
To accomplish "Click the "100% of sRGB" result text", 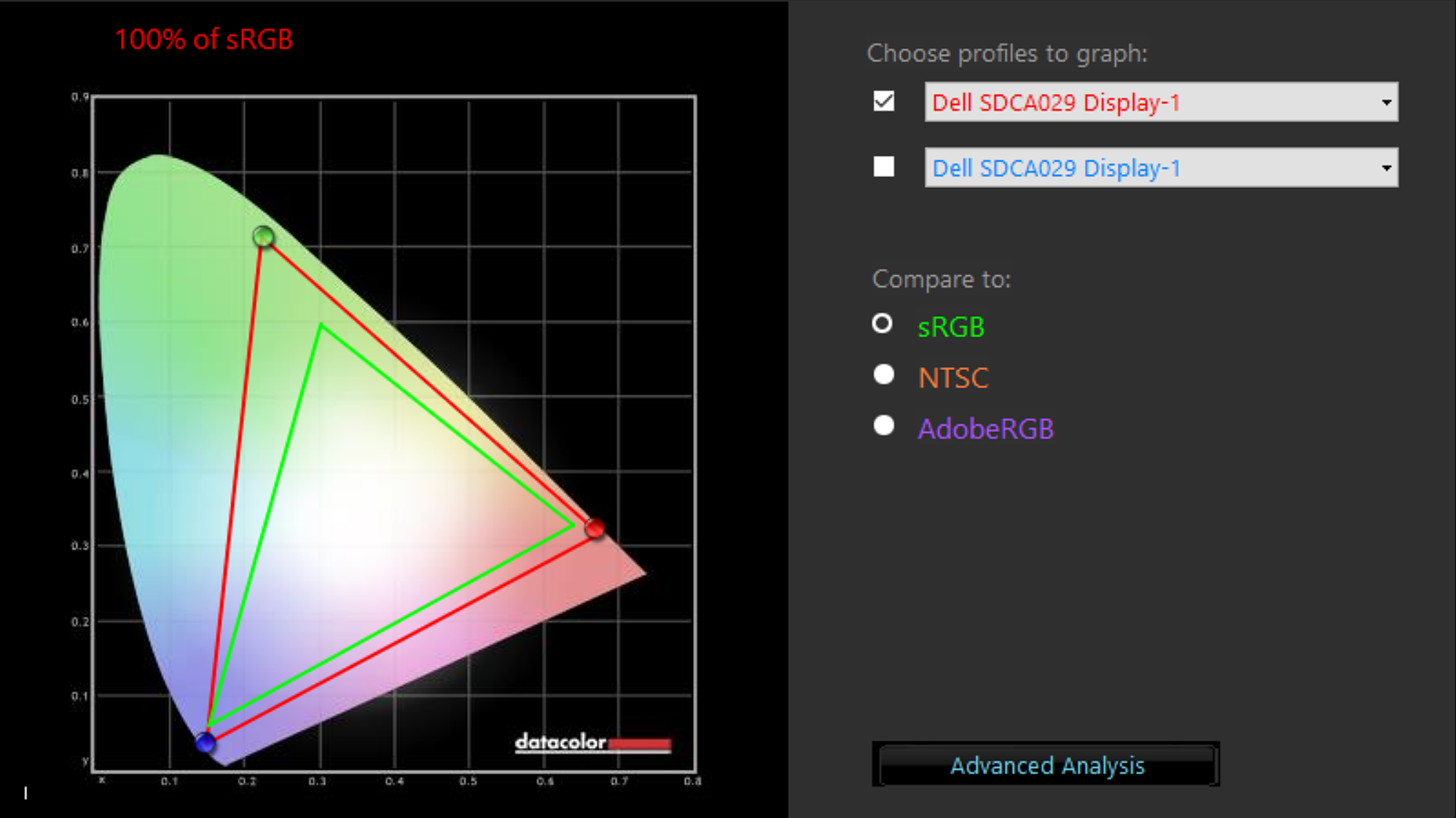I will point(203,39).
